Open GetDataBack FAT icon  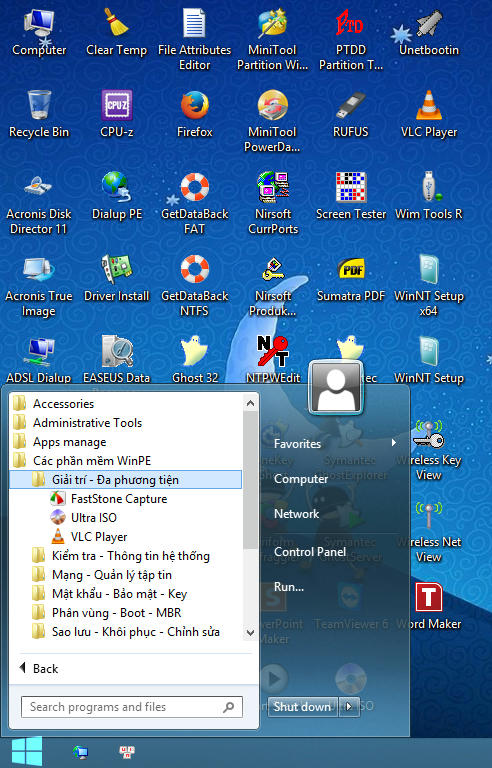(195, 204)
